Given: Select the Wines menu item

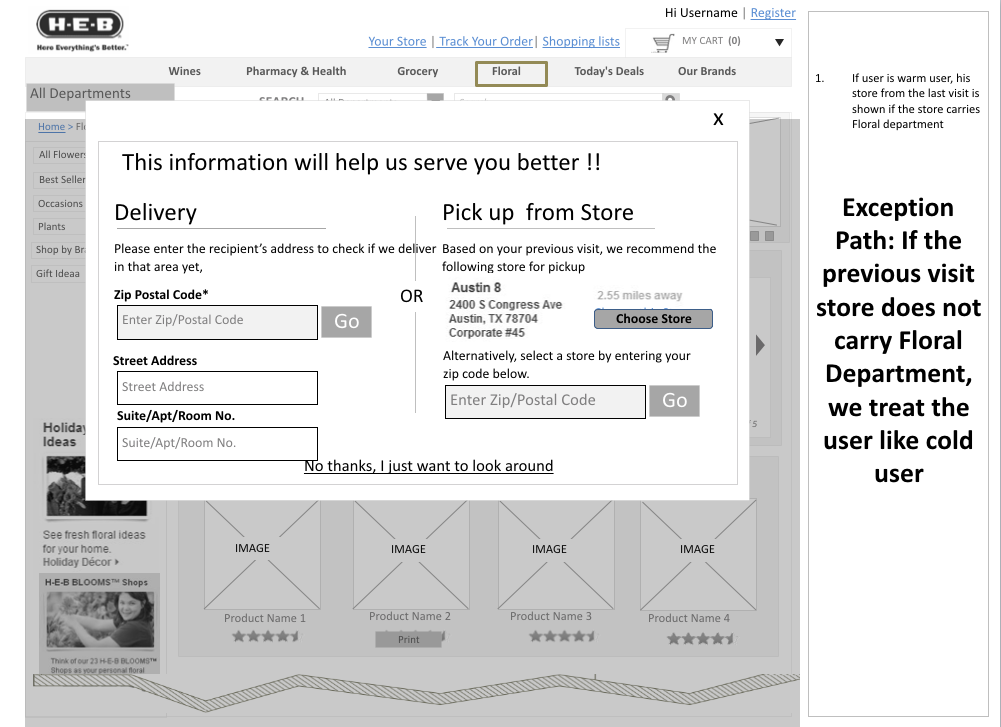Looking at the screenshot, I should tap(184, 71).
